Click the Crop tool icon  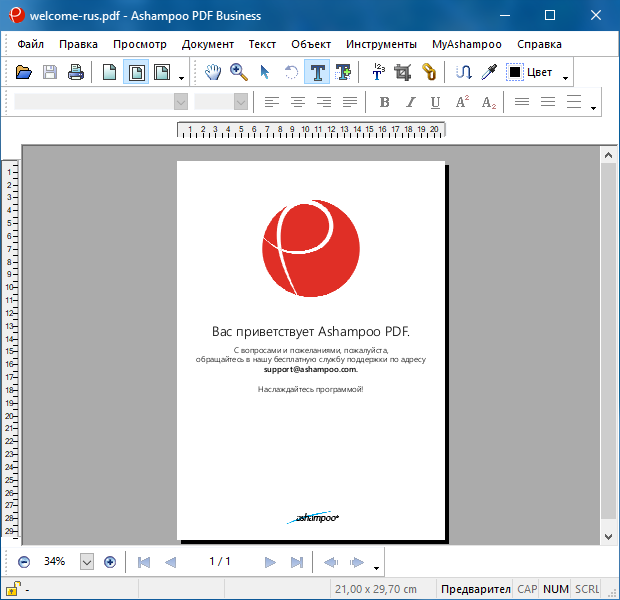[x=403, y=72]
